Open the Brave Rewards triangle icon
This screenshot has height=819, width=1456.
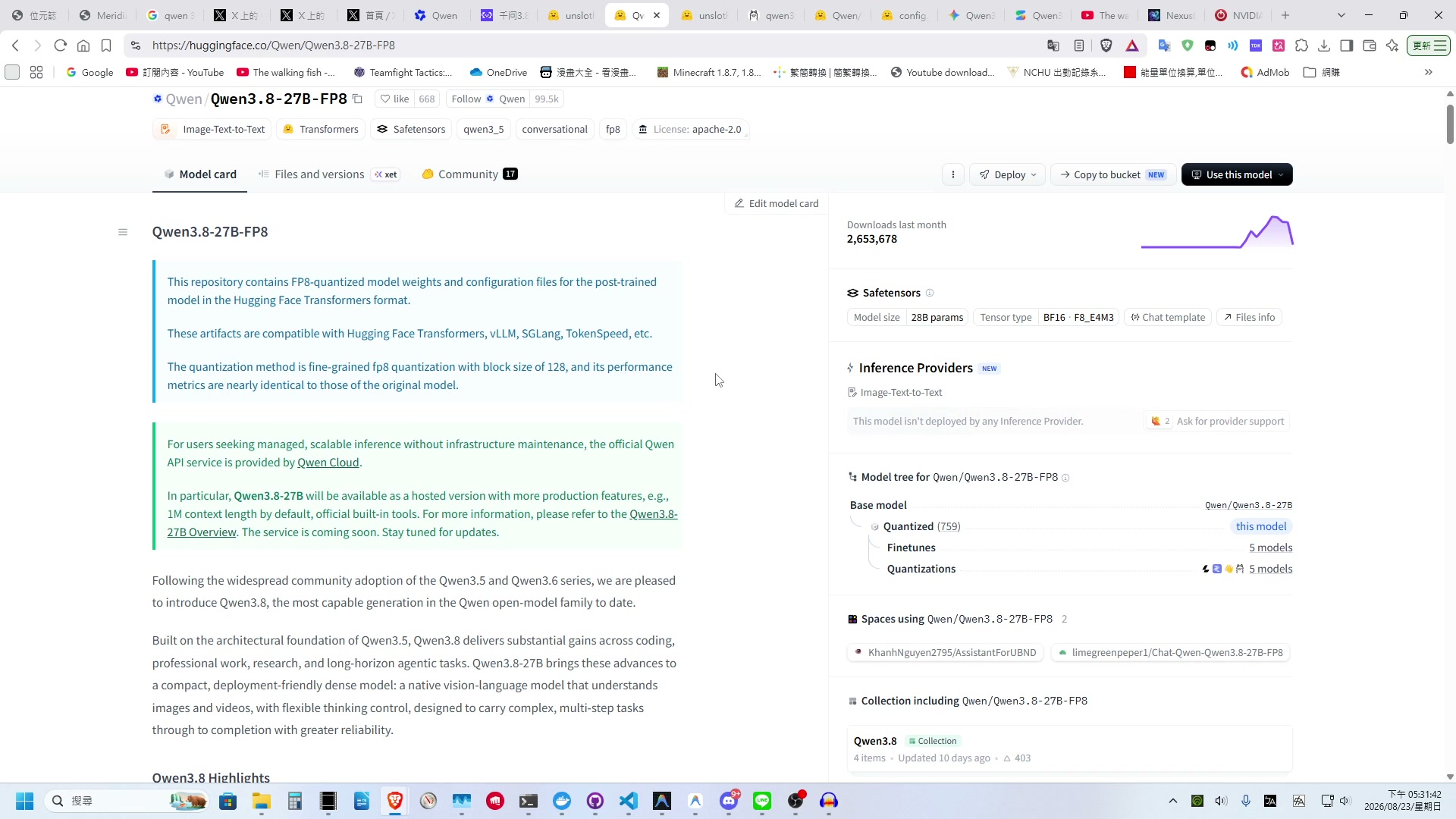[x=1132, y=45]
